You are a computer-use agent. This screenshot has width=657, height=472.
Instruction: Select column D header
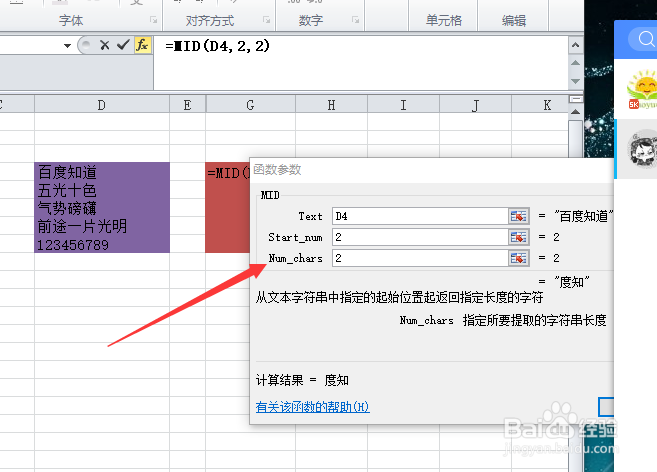(102, 105)
